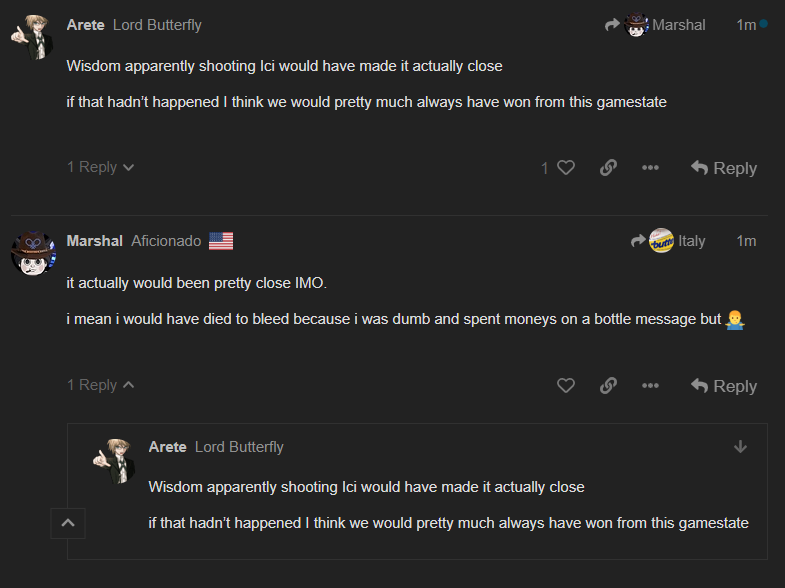Open Arete's avatar in the embedded reply
This screenshot has height=588, width=785.
[x=115, y=458]
